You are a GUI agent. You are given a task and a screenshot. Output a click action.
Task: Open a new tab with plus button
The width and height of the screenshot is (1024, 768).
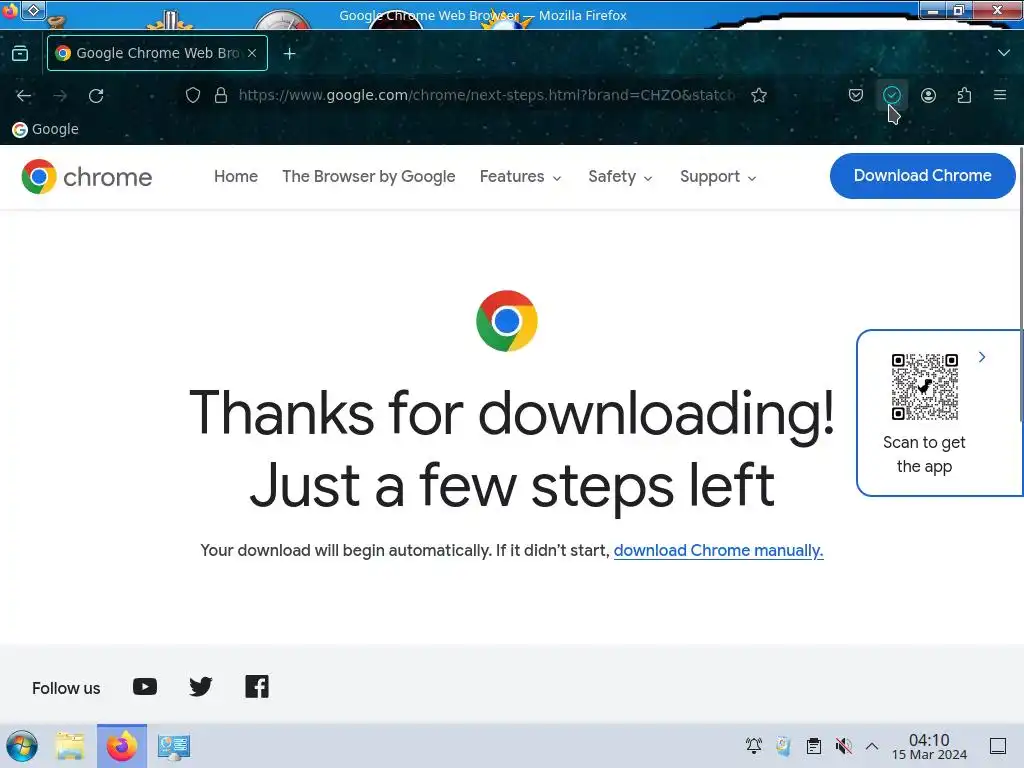(289, 54)
